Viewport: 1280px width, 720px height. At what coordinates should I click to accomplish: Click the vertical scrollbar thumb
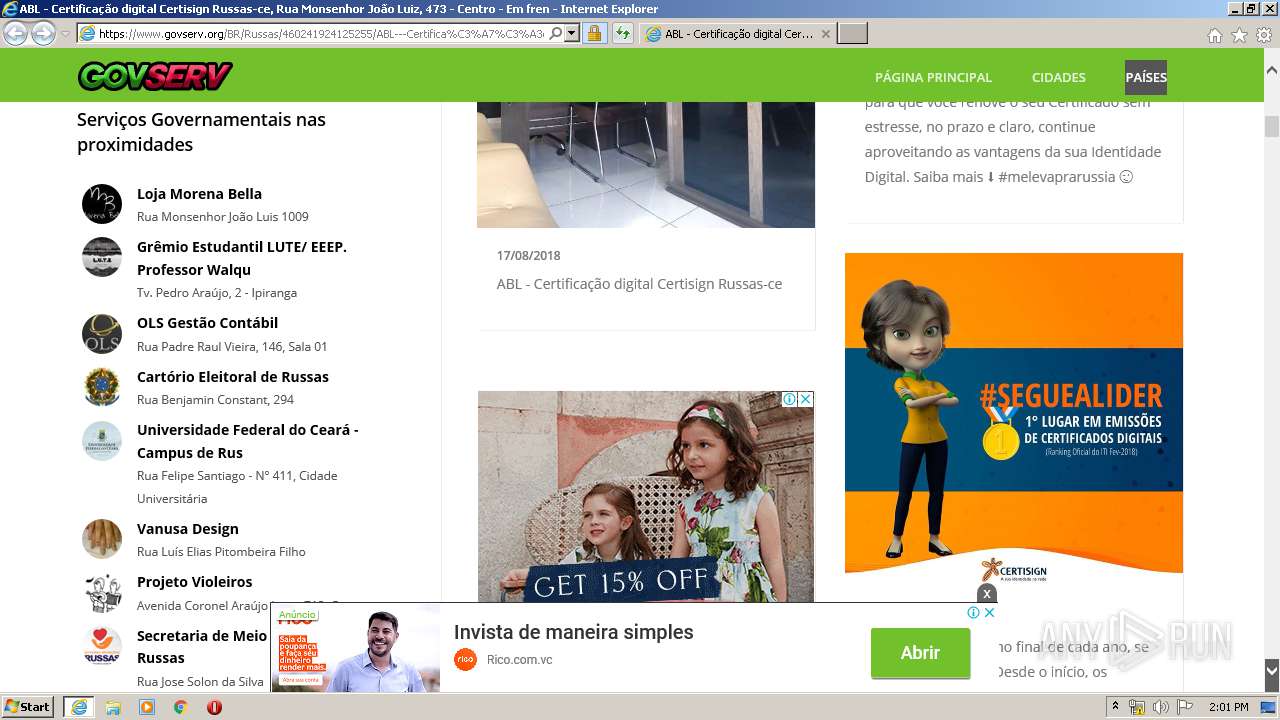(x=1272, y=127)
